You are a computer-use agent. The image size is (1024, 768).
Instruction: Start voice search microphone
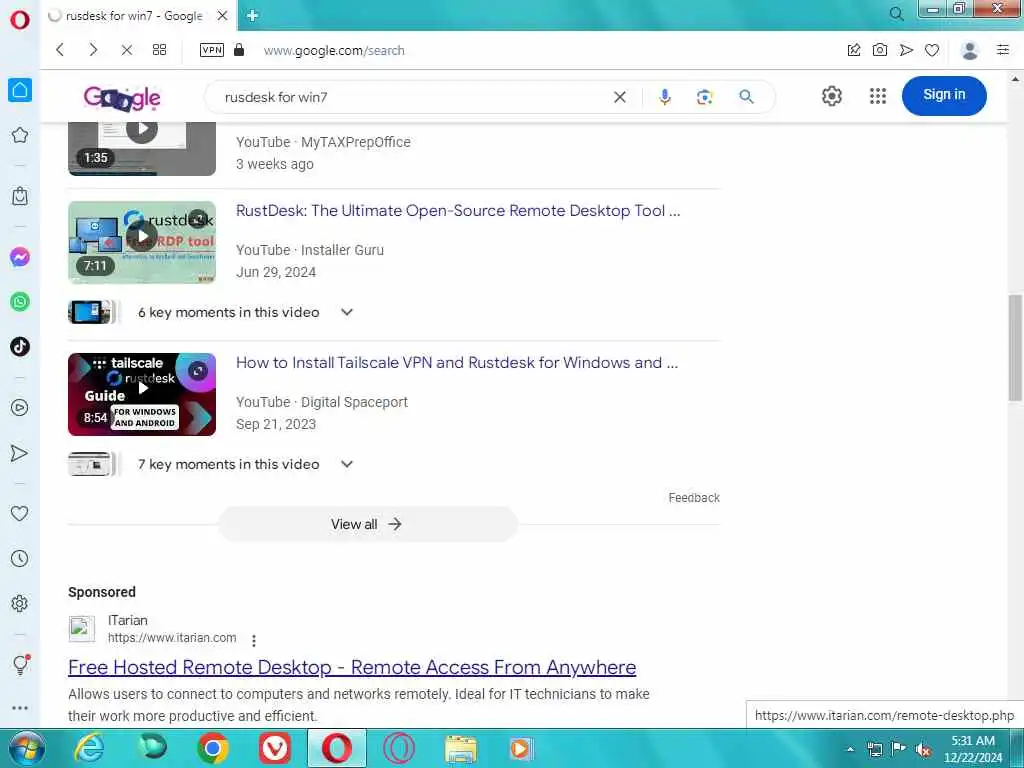[x=664, y=97]
